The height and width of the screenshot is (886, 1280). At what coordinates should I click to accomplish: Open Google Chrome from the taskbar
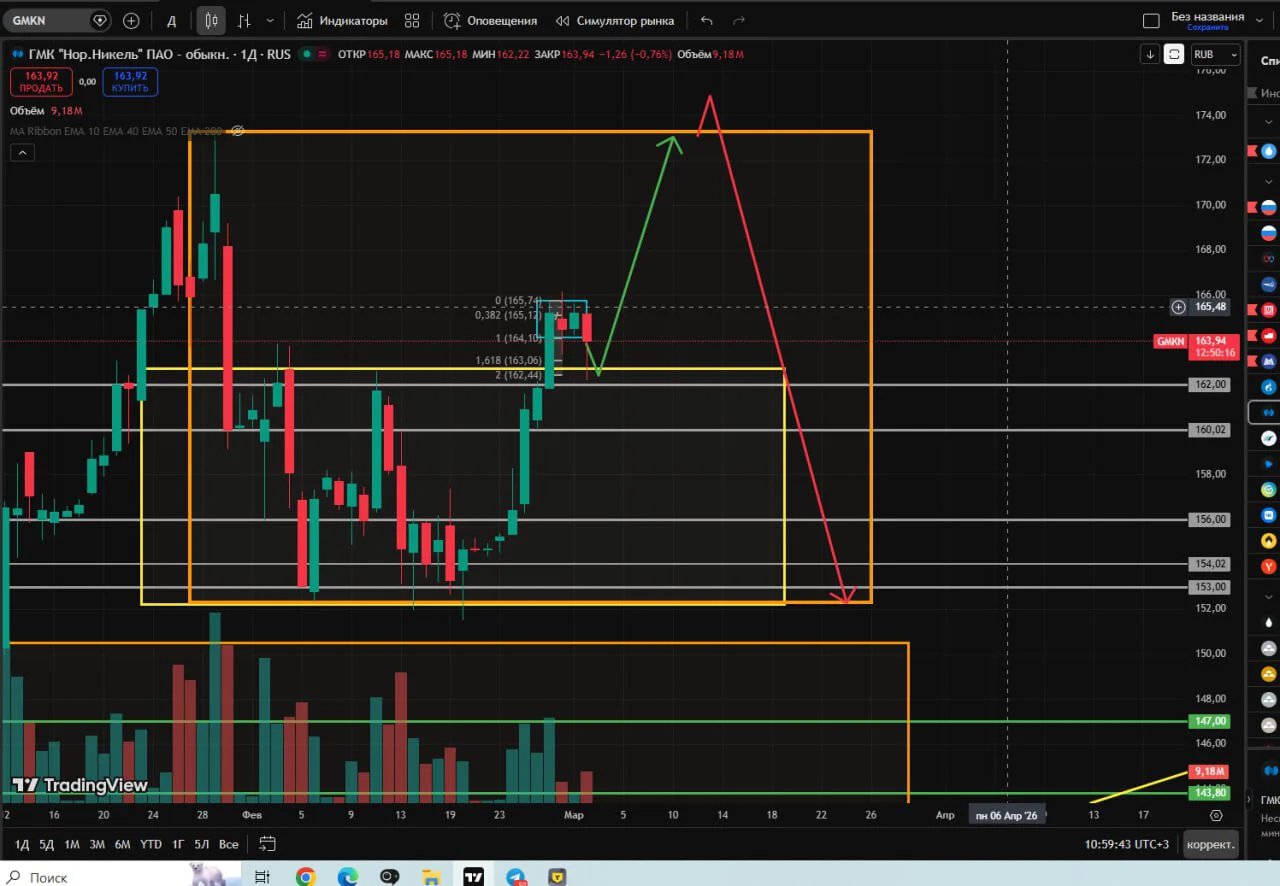click(x=305, y=877)
